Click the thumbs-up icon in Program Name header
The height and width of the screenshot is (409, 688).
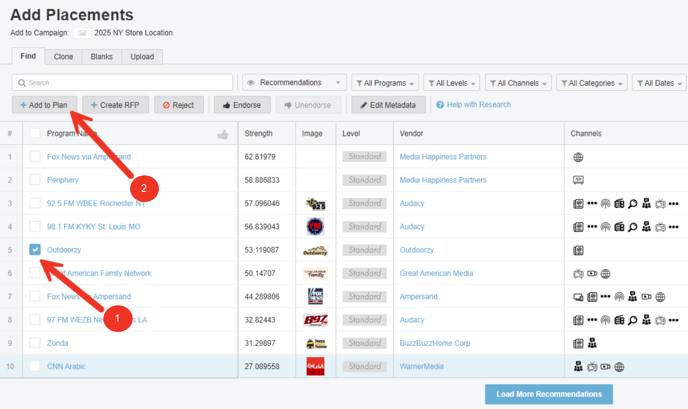(x=223, y=134)
